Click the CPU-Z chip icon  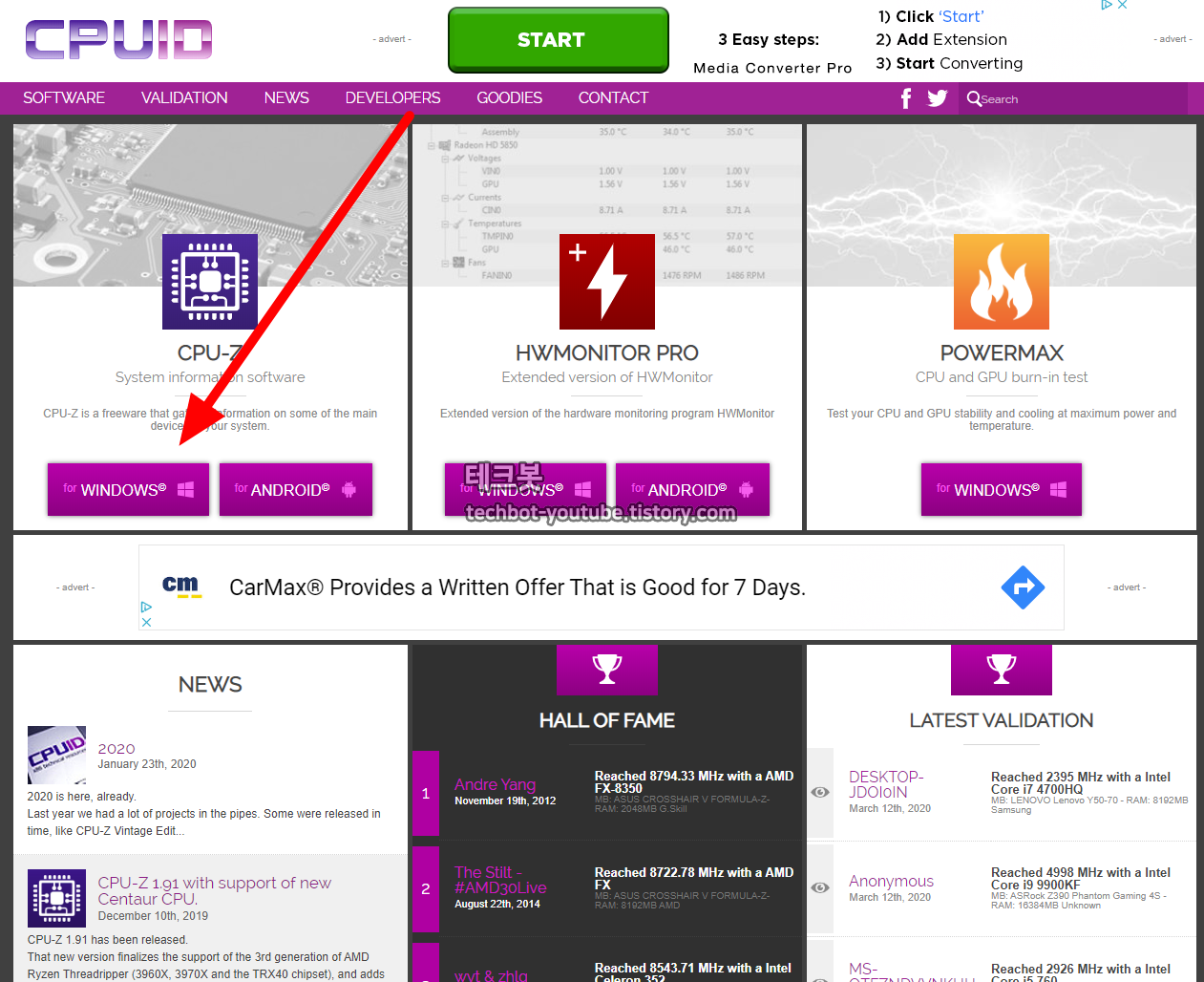pos(210,282)
